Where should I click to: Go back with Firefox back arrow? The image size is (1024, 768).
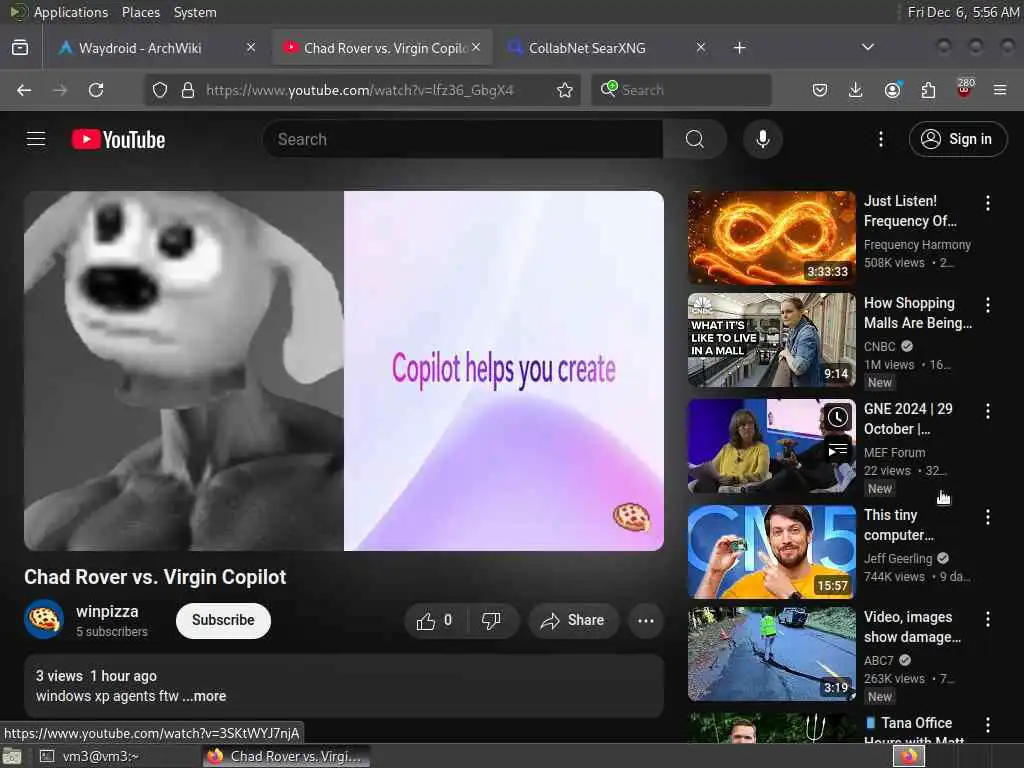(24, 90)
